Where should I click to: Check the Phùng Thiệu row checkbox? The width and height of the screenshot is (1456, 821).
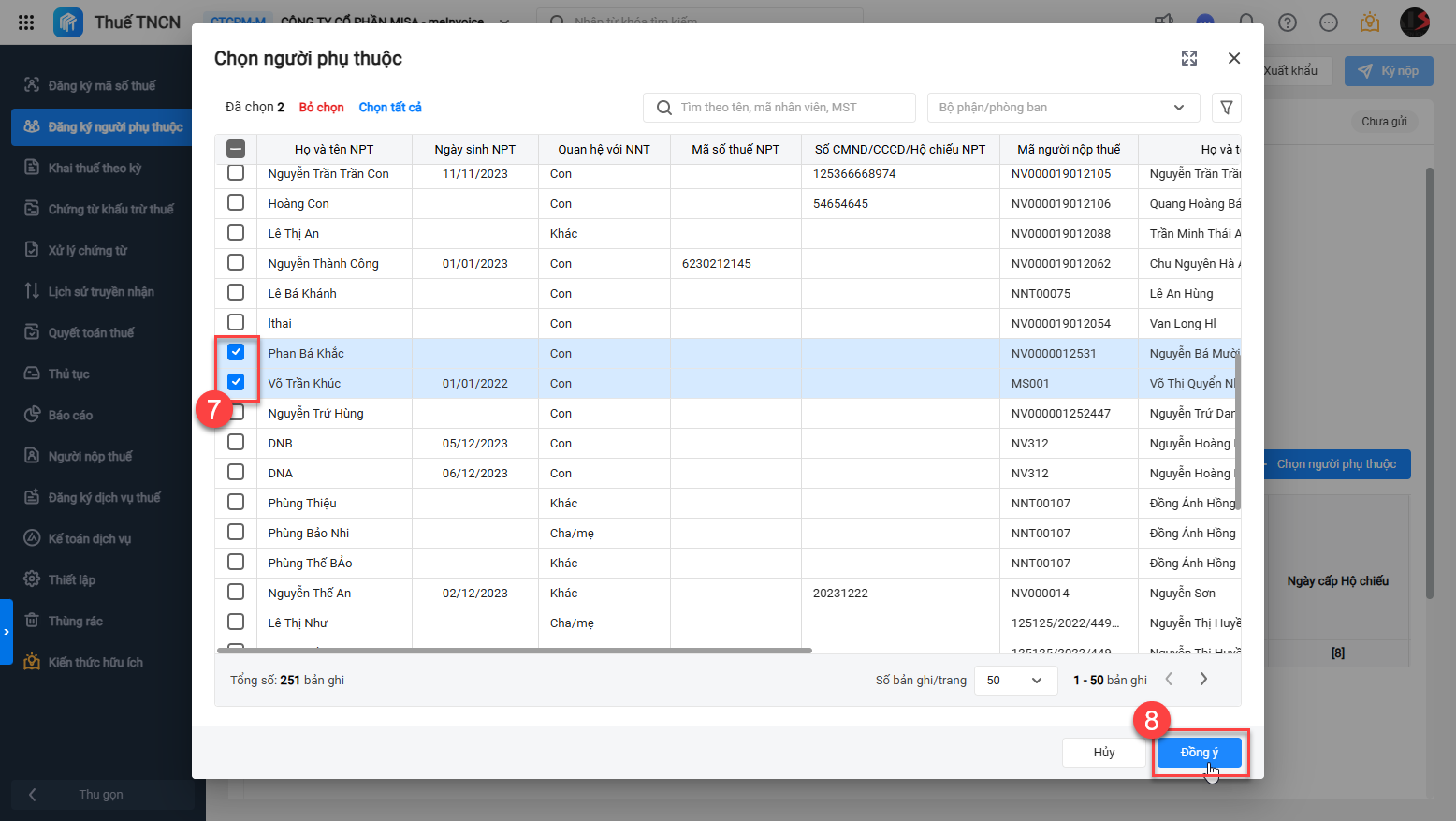pos(236,503)
